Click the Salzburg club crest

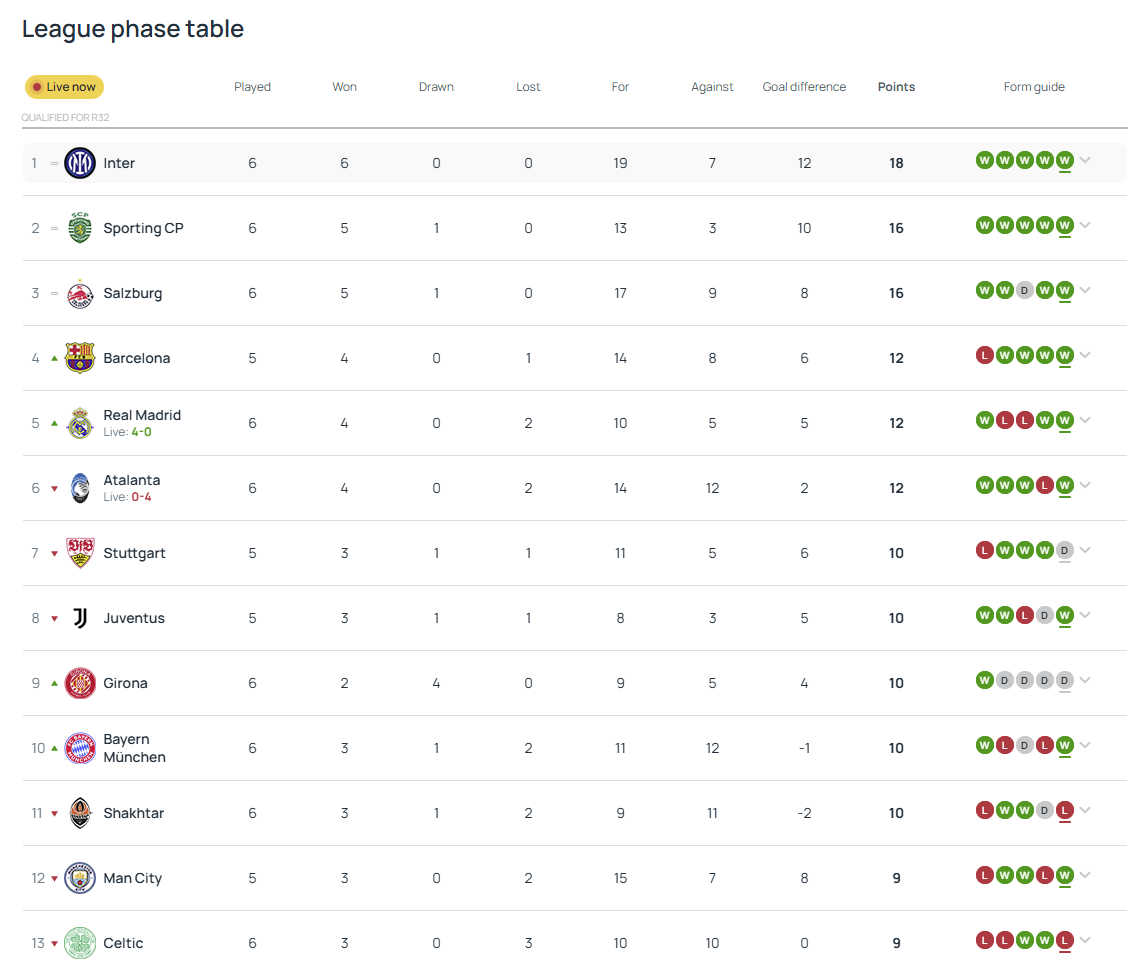[80, 293]
